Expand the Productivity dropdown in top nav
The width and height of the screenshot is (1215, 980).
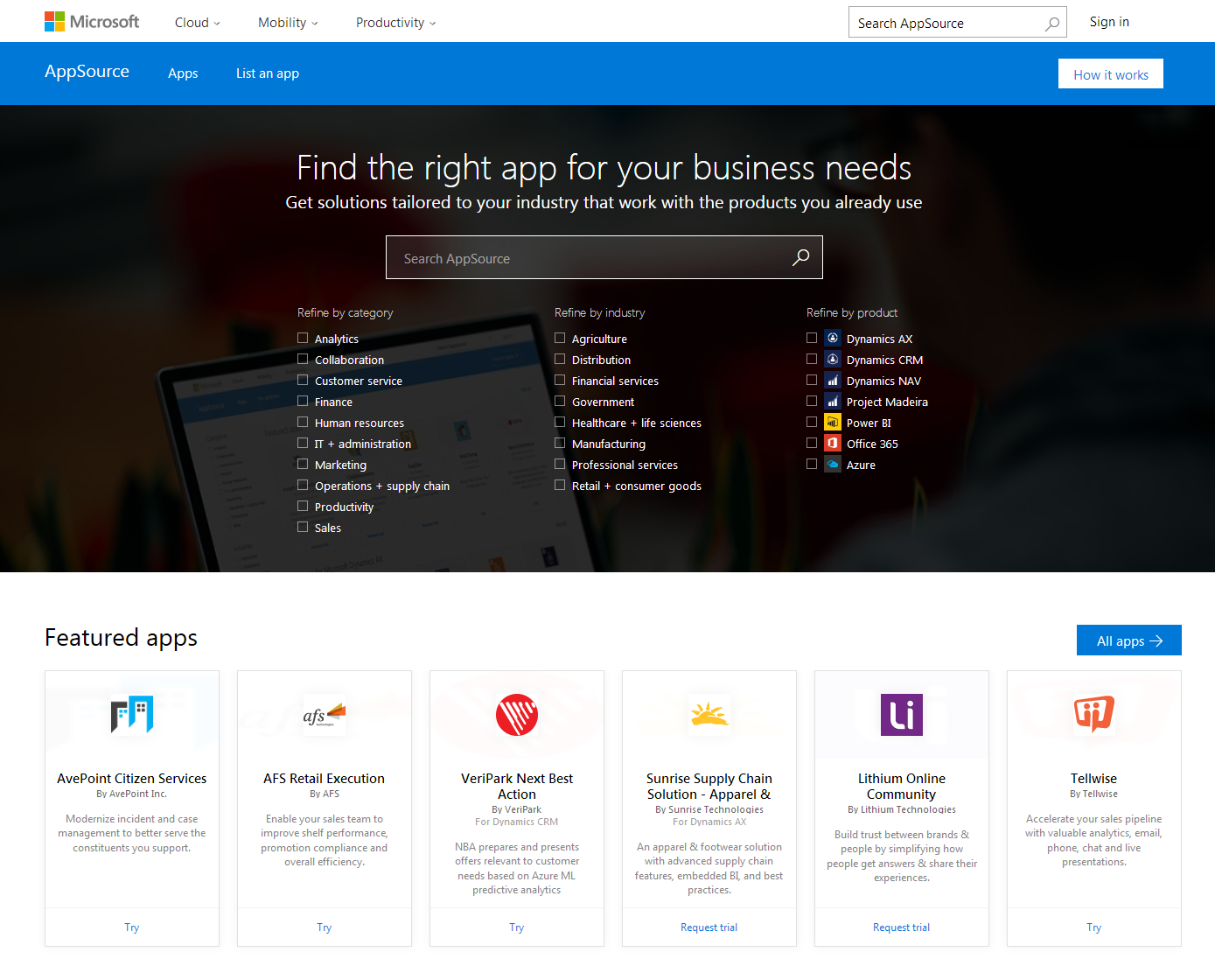point(395,23)
